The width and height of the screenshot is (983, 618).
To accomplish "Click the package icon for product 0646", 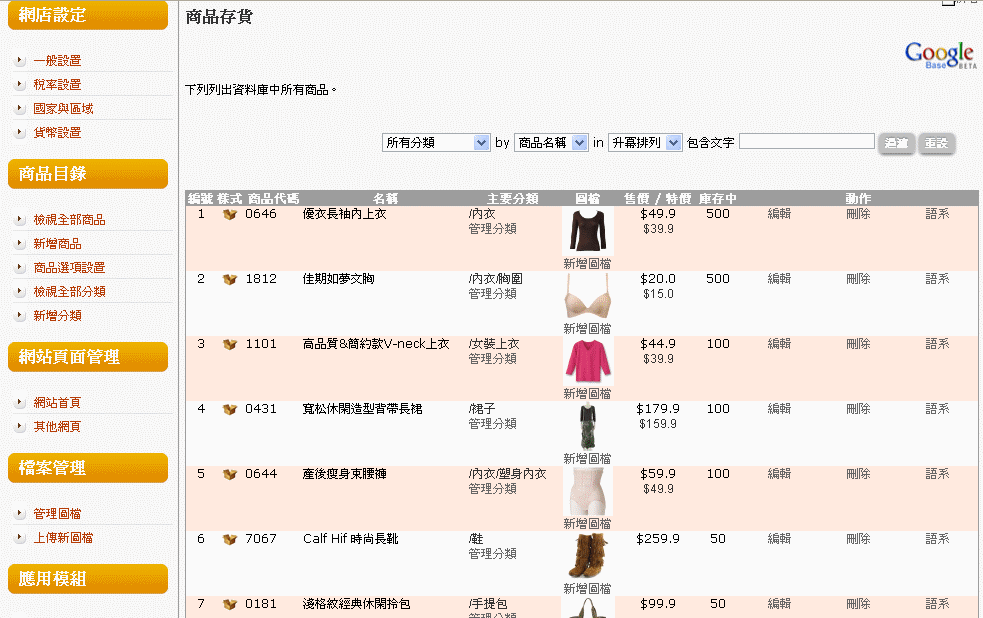I will (230, 214).
